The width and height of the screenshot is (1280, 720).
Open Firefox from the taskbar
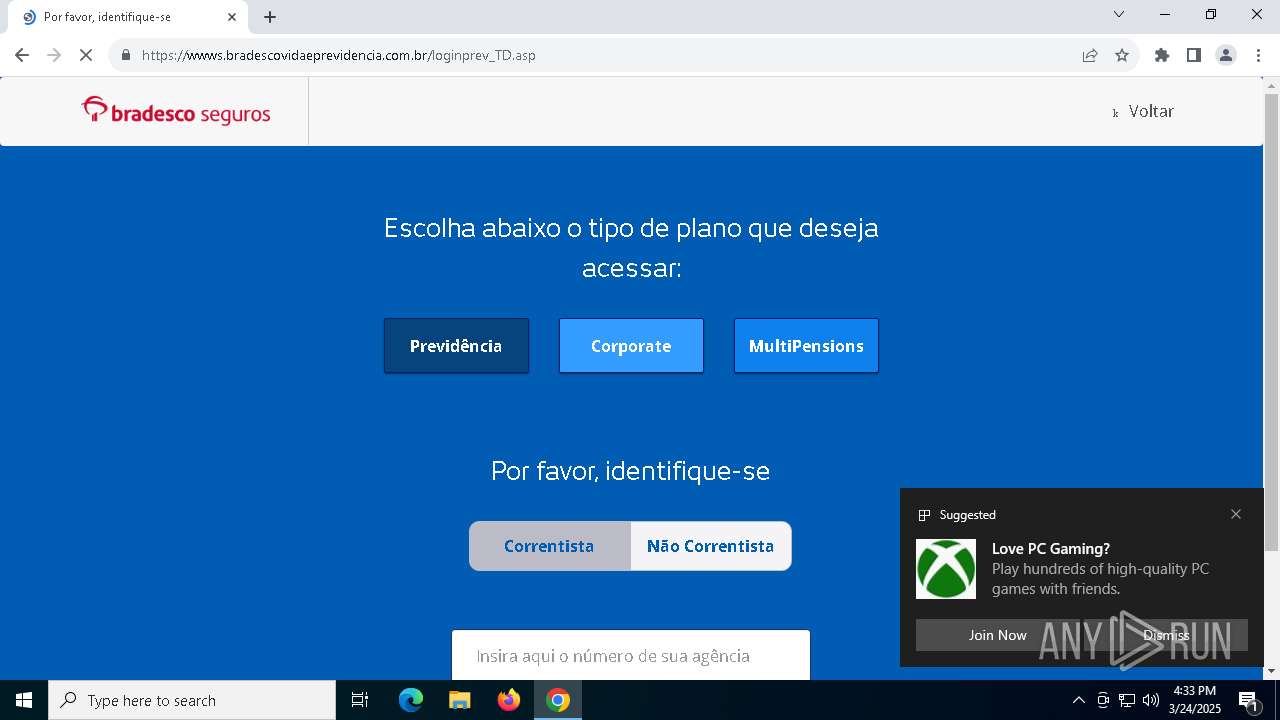click(509, 700)
